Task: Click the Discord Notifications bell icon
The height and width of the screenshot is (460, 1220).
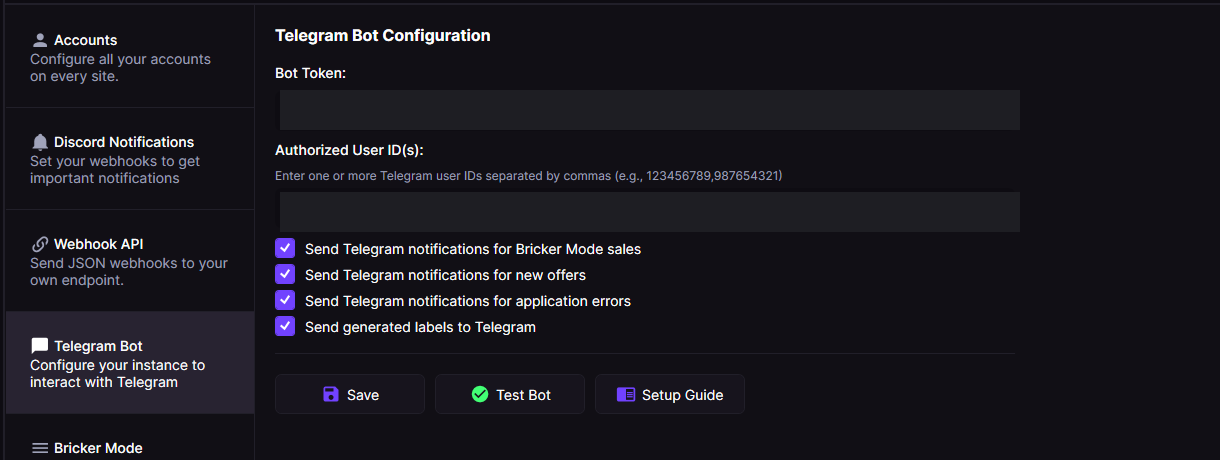Action: tap(40, 142)
